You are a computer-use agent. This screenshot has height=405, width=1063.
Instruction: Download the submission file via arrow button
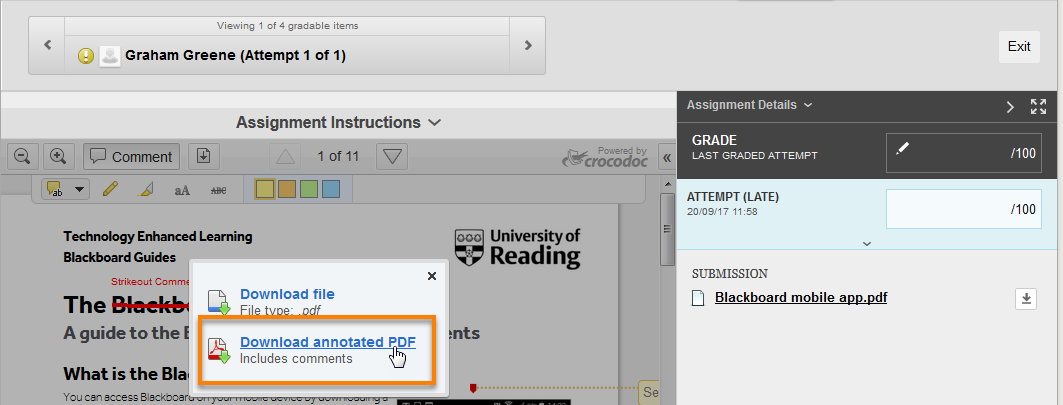coord(1026,298)
